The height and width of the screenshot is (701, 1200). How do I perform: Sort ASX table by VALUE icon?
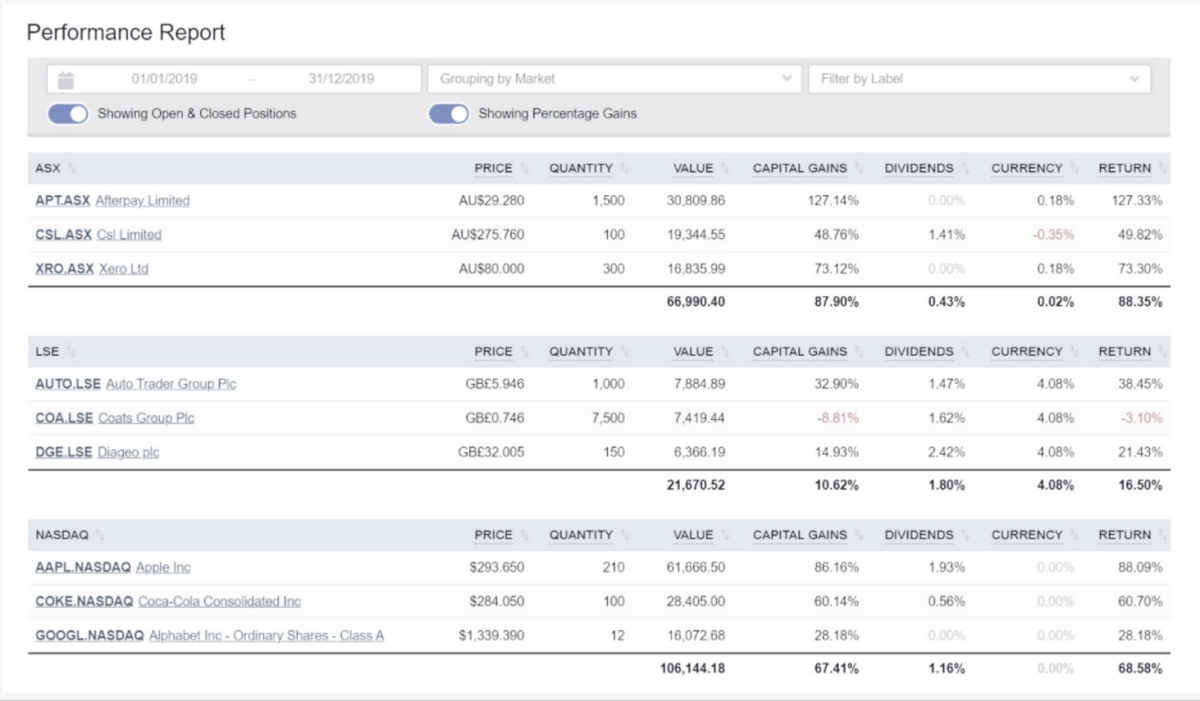(726, 169)
